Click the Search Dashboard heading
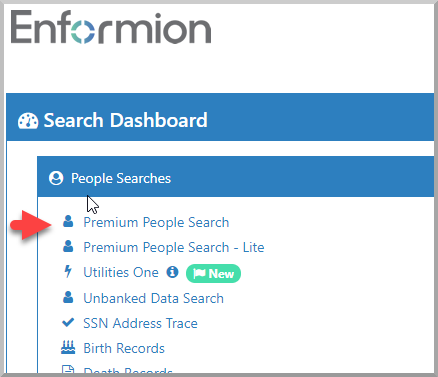 pos(125,120)
